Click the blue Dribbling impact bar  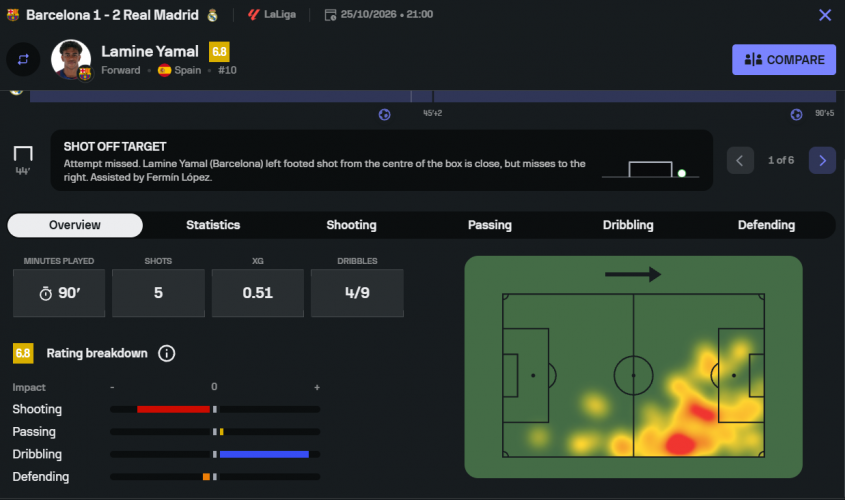coord(264,454)
